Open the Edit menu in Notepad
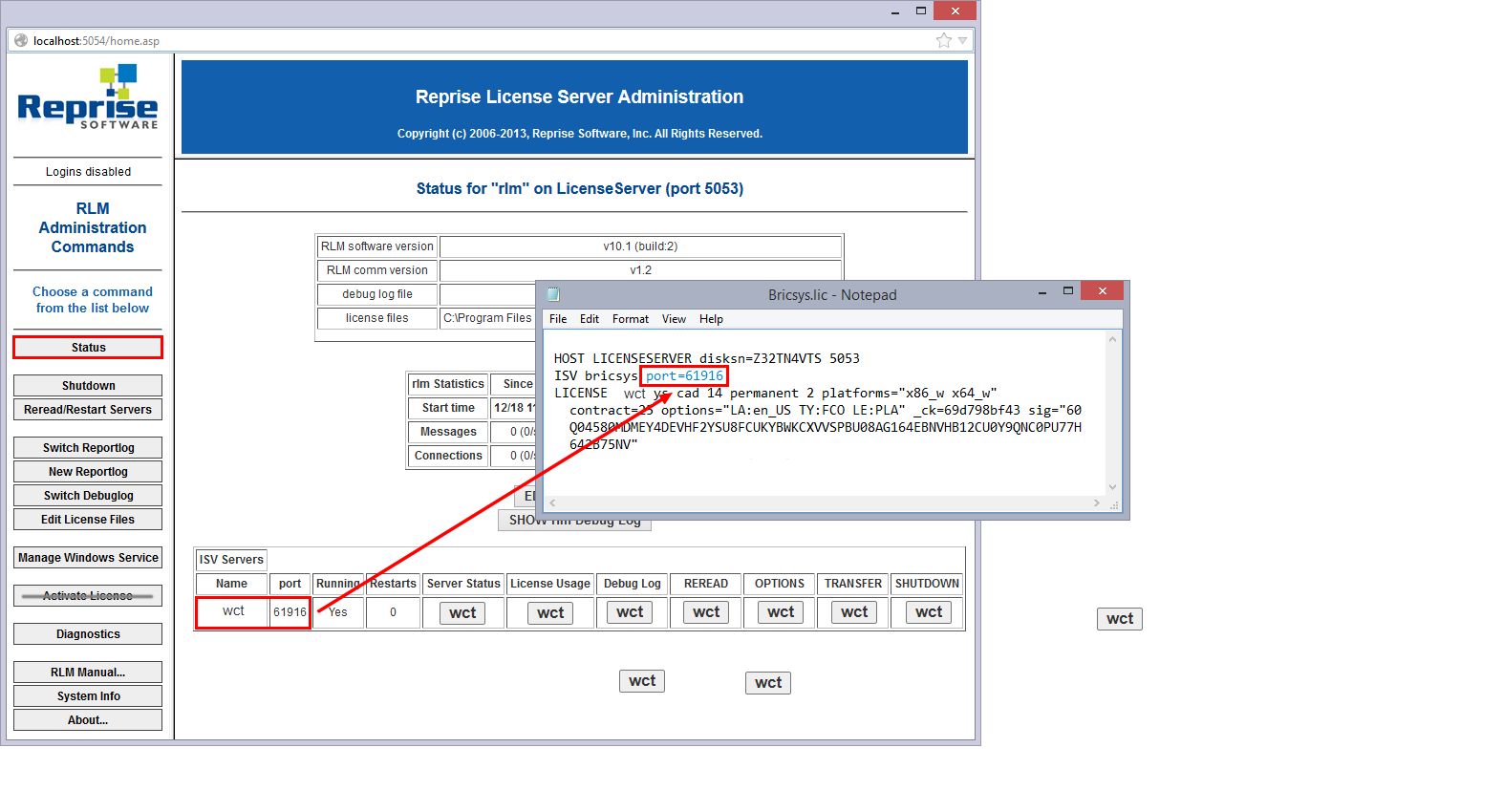1503x812 pixels. [x=590, y=319]
